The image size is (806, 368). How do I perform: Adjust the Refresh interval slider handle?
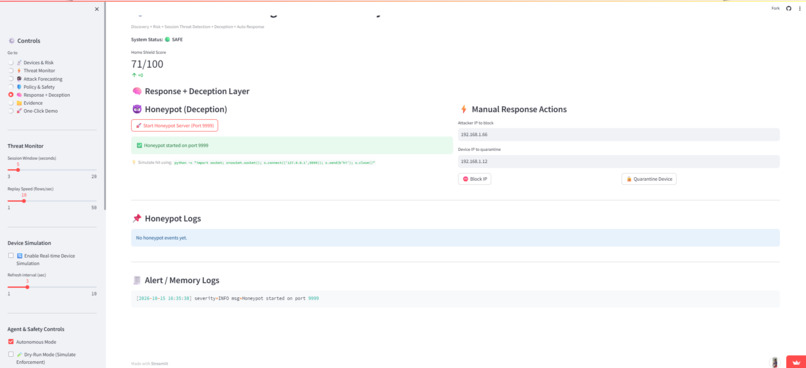coord(27,287)
